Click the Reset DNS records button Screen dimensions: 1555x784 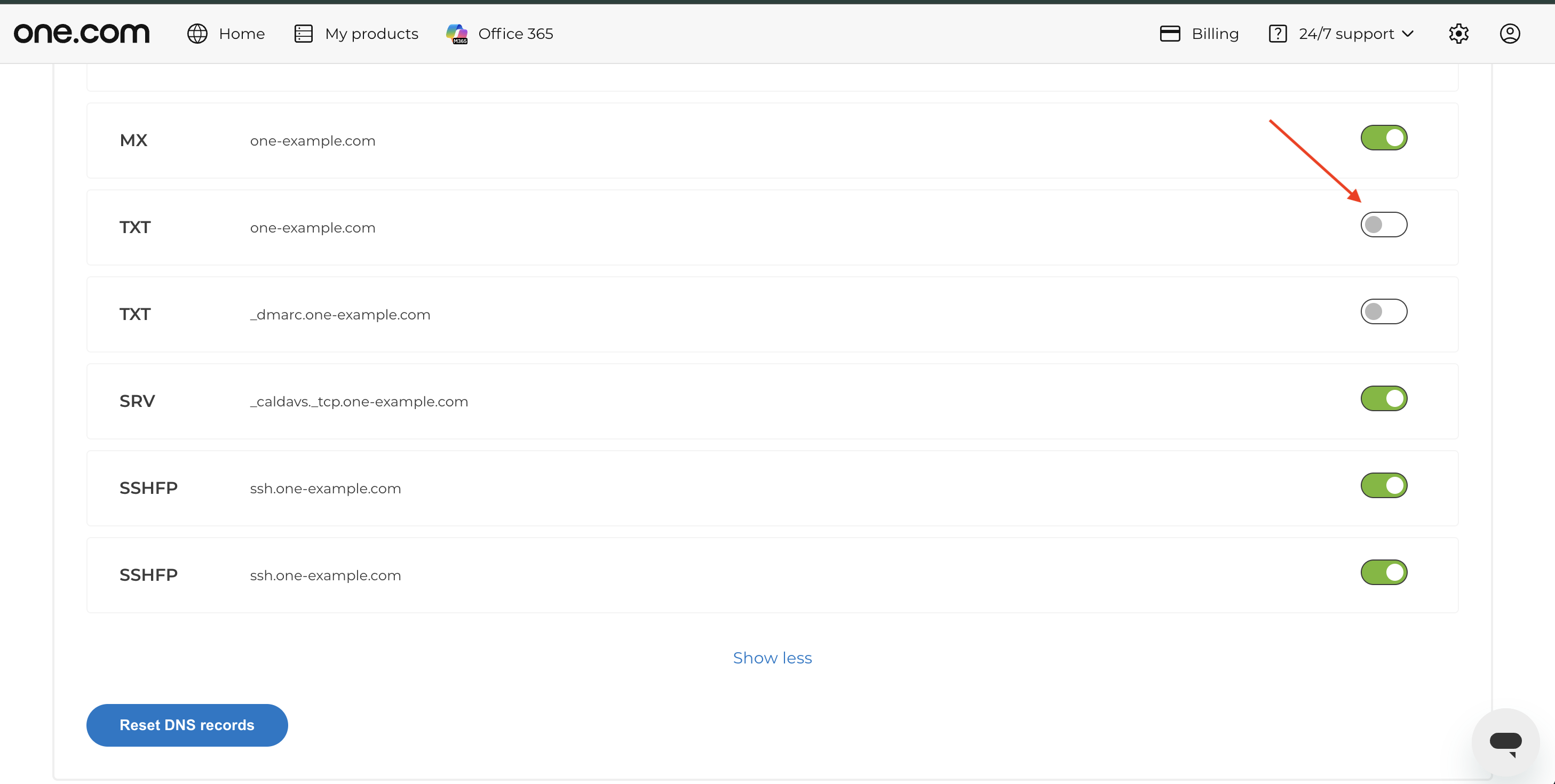pos(187,725)
